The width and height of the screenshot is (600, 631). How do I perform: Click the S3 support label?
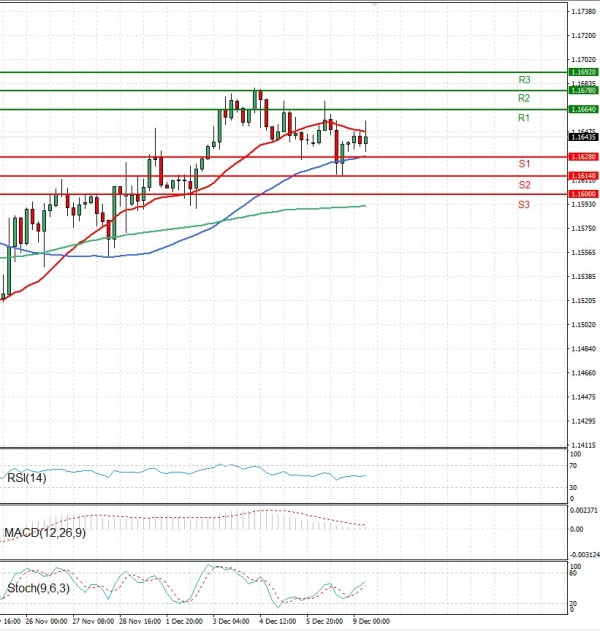pyautogui.click(x=524, y=204)
